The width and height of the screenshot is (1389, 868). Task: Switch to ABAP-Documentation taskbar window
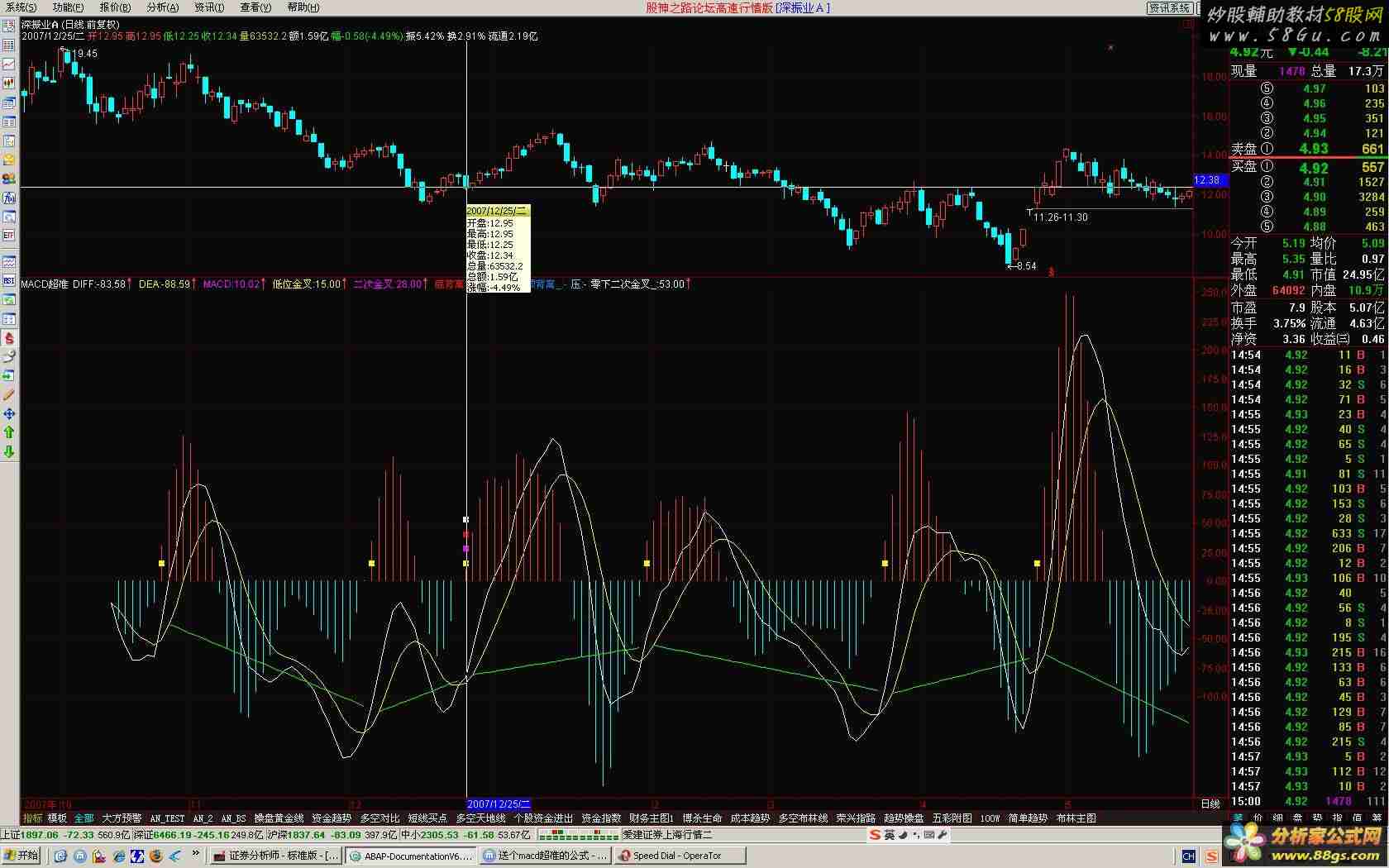coord(411,856)
